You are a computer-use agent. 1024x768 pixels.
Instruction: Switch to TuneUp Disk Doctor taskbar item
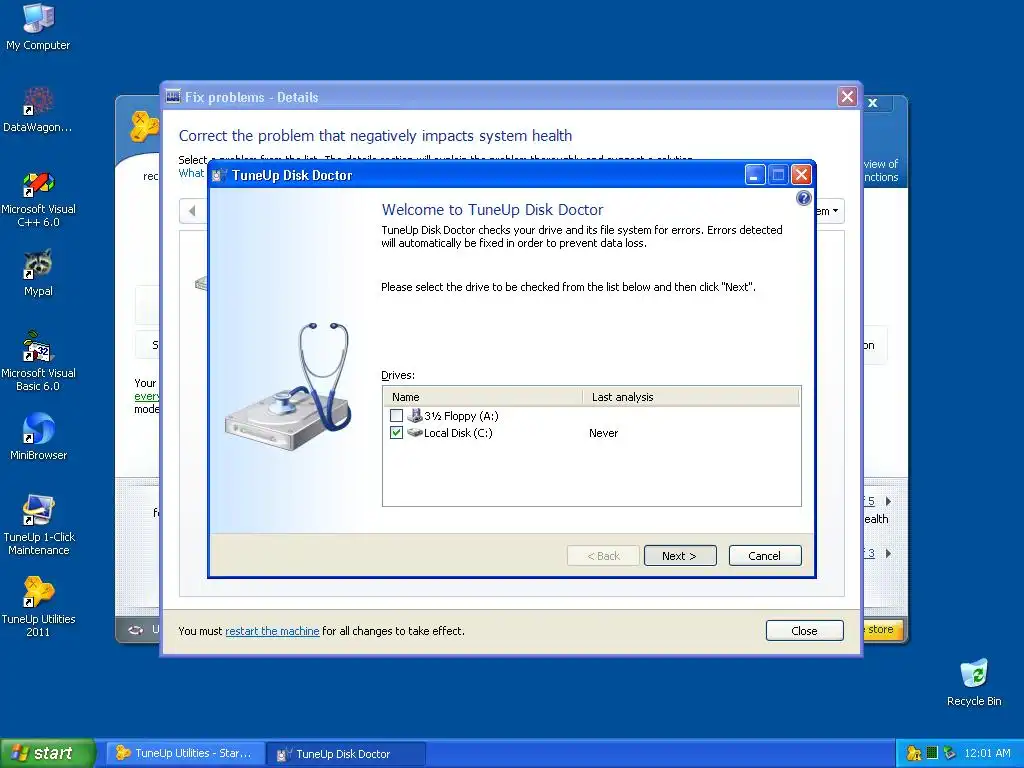[347, 753]
